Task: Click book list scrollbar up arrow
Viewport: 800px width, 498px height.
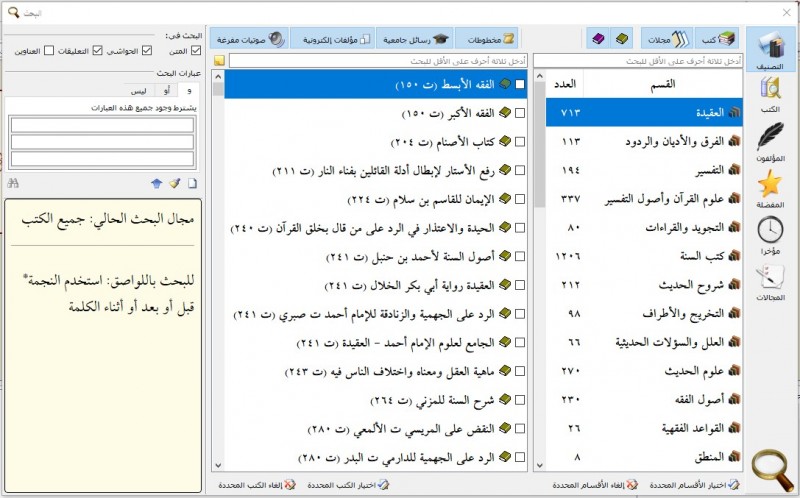Action: click(218, 77)
